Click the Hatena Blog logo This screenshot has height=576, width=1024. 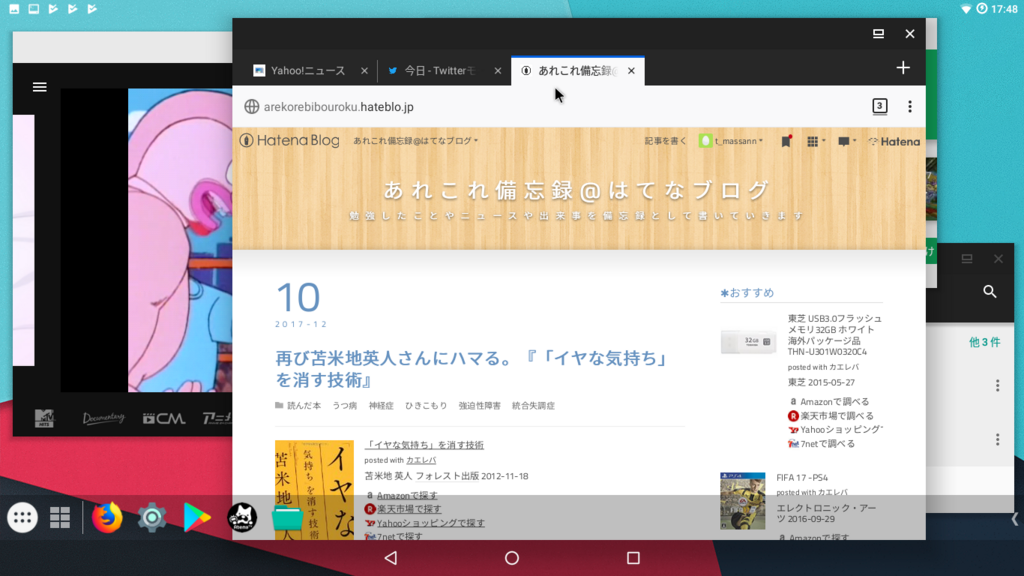289,140
